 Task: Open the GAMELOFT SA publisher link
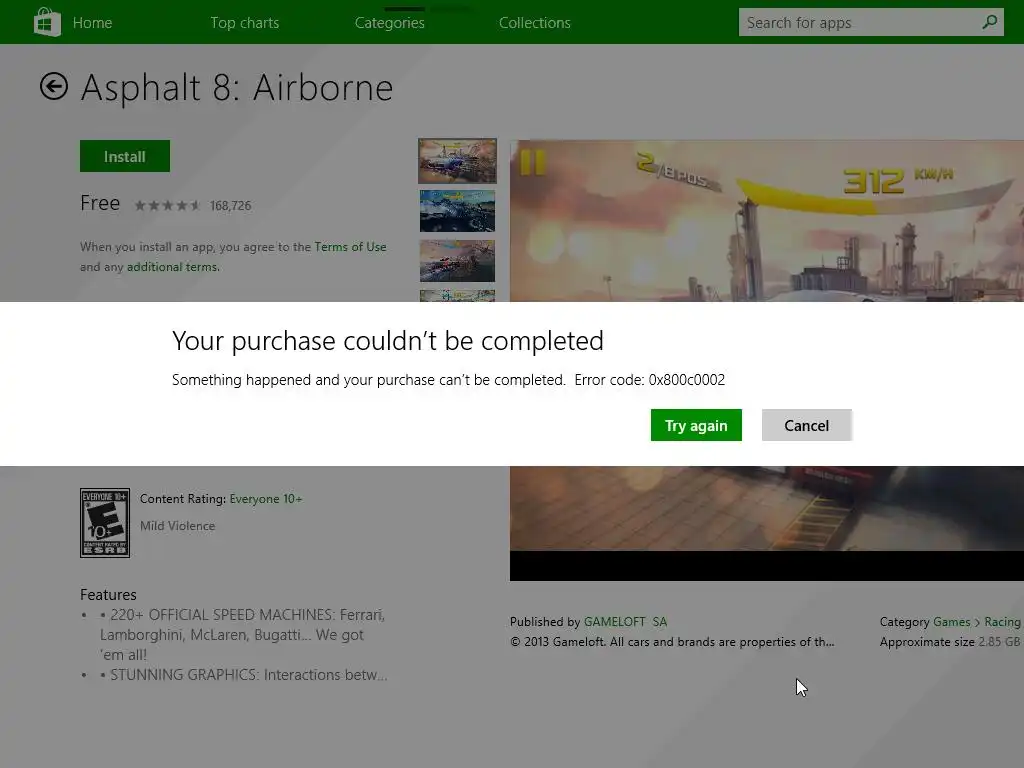click(x=625, y=622)
